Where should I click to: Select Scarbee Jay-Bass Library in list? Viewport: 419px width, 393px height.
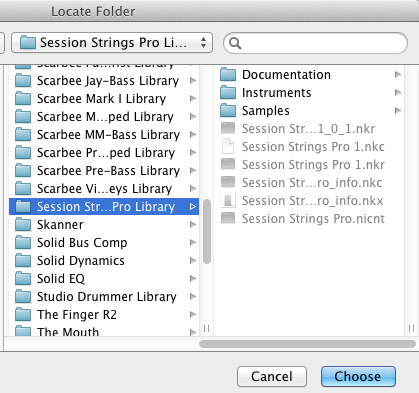point(104,80)
